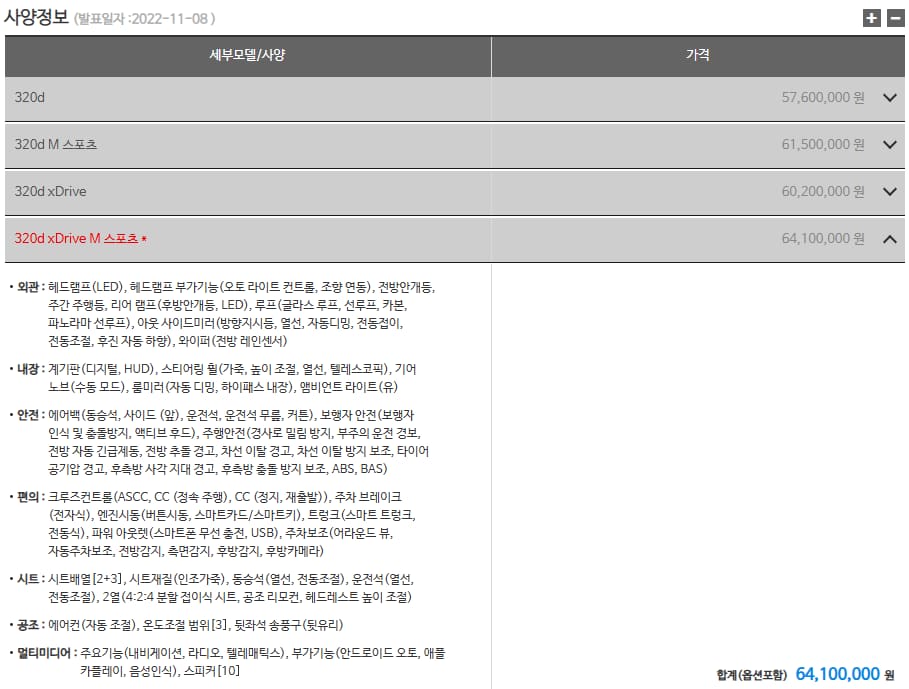This screenshot has width=909, height=689.
Task: Click the 57,600,000 원 price
Action: coord(823,97)
